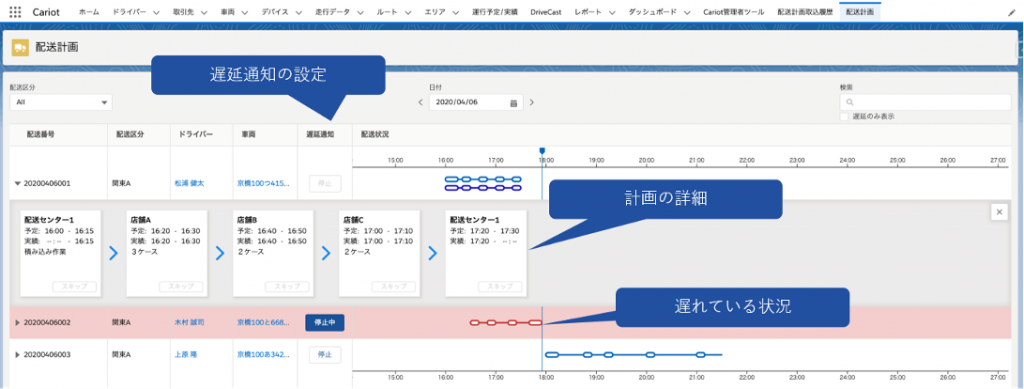Screen dimensions: 1024x389
Task: Click arrow between 店舗A and 店舗B cards
Action: pos(219,253)
